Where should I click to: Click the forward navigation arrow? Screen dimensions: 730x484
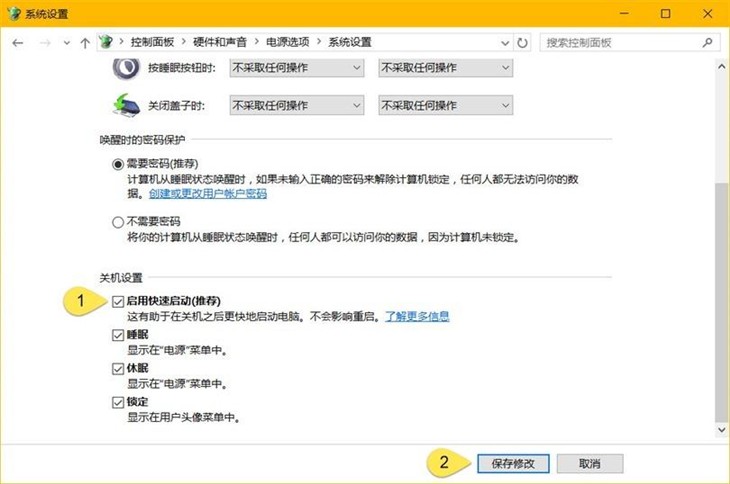[45, 43]
